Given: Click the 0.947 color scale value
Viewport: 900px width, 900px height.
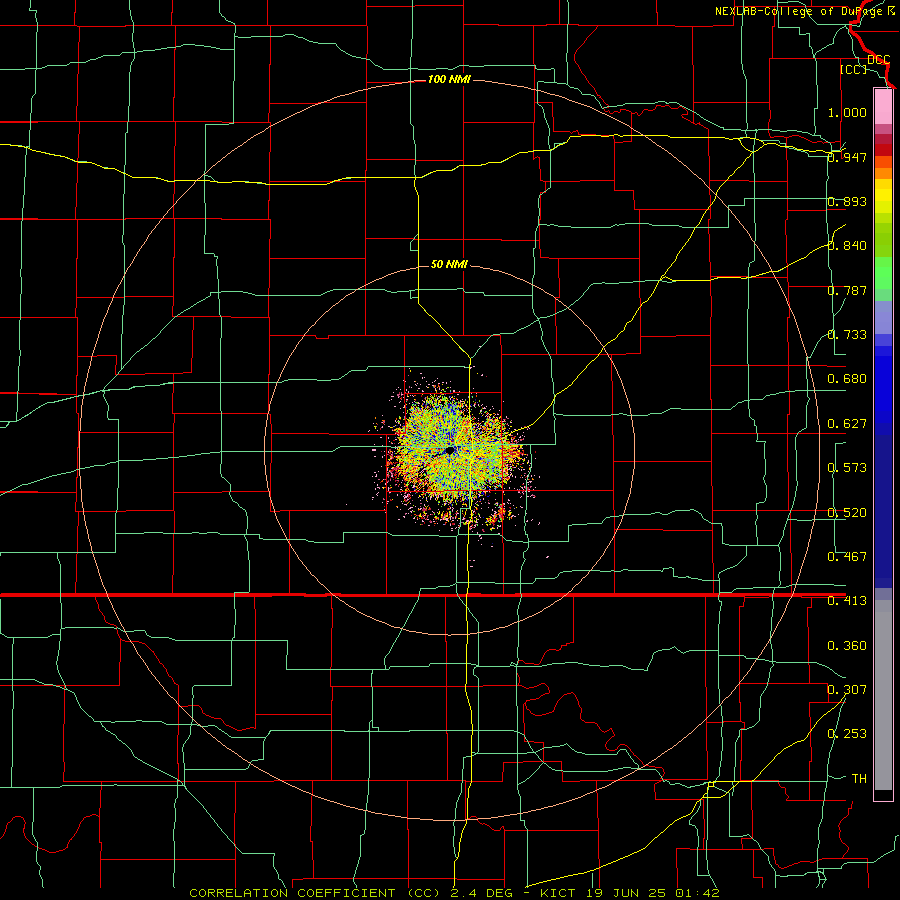Looking at the screenshot, I should tap(847, 157).
